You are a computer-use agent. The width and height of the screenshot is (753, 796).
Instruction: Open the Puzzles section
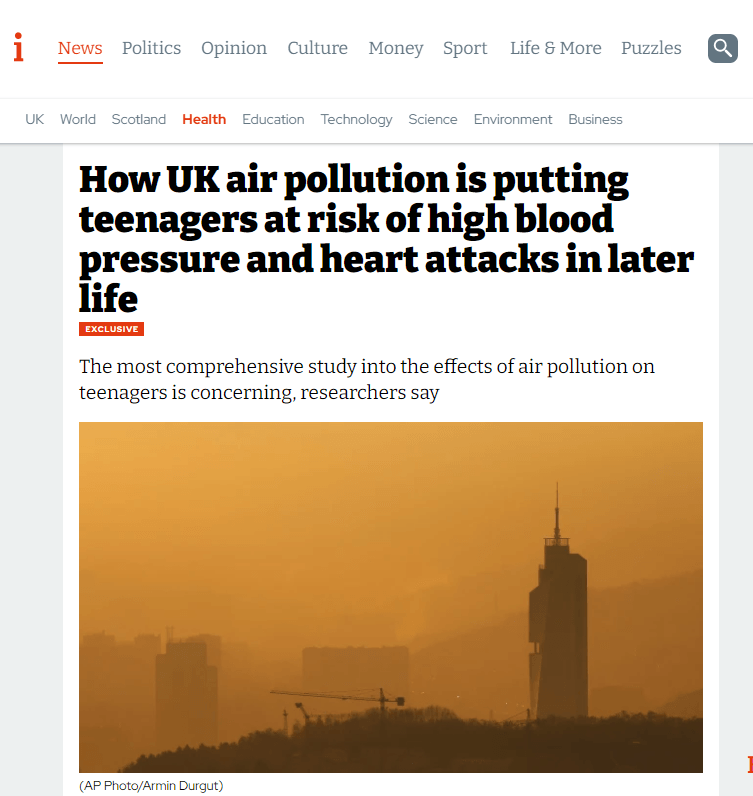651,48
